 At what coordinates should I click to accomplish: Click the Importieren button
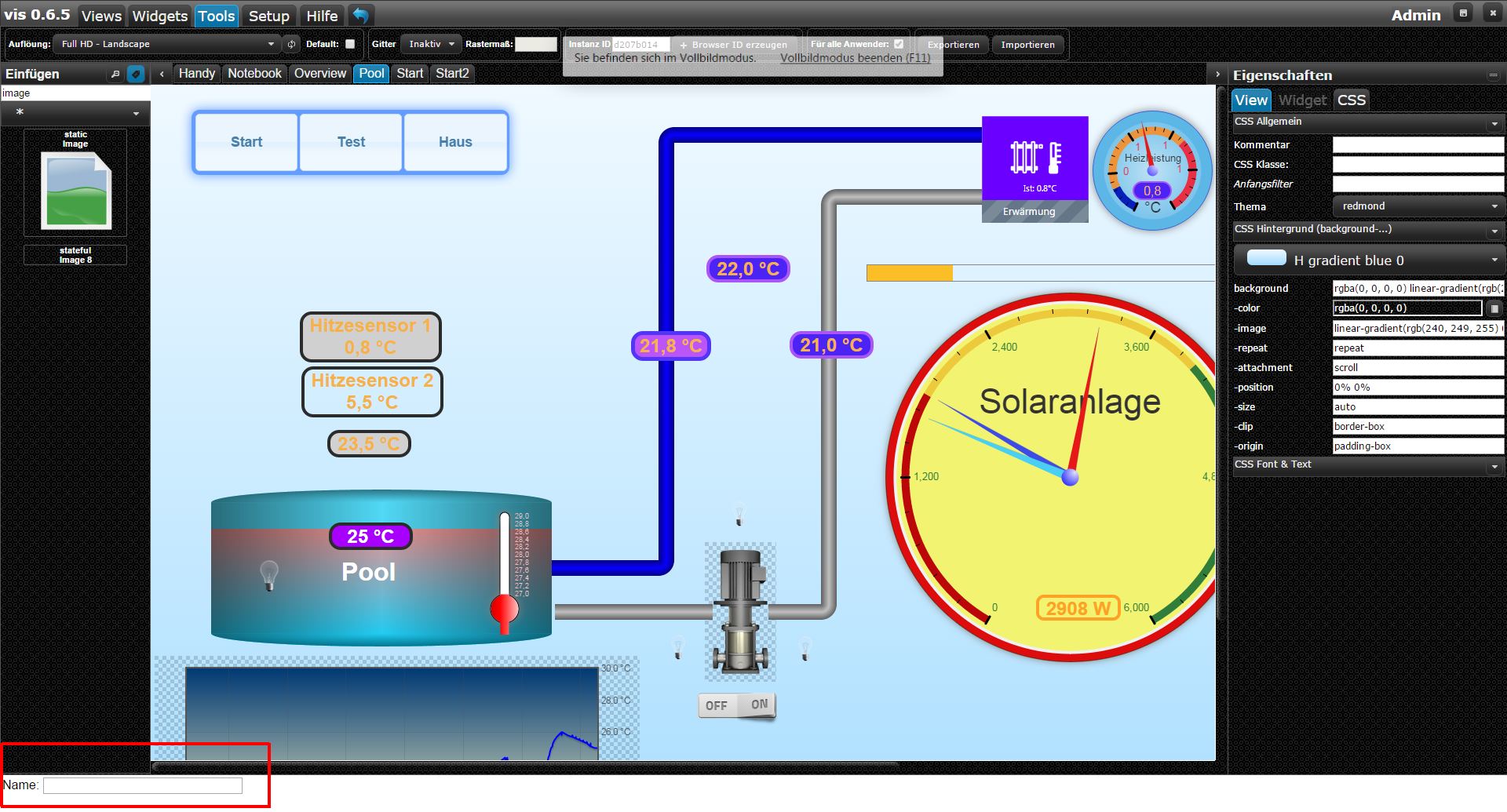coord(1028,45)
